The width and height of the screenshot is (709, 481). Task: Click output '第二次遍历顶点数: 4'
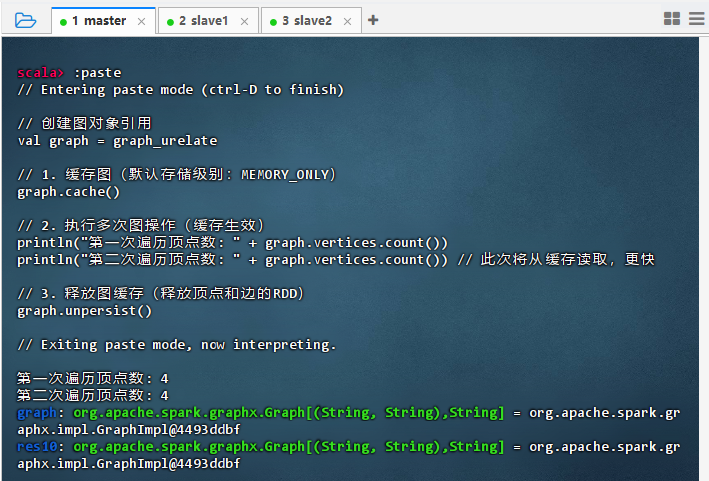[x=93, y=395]
